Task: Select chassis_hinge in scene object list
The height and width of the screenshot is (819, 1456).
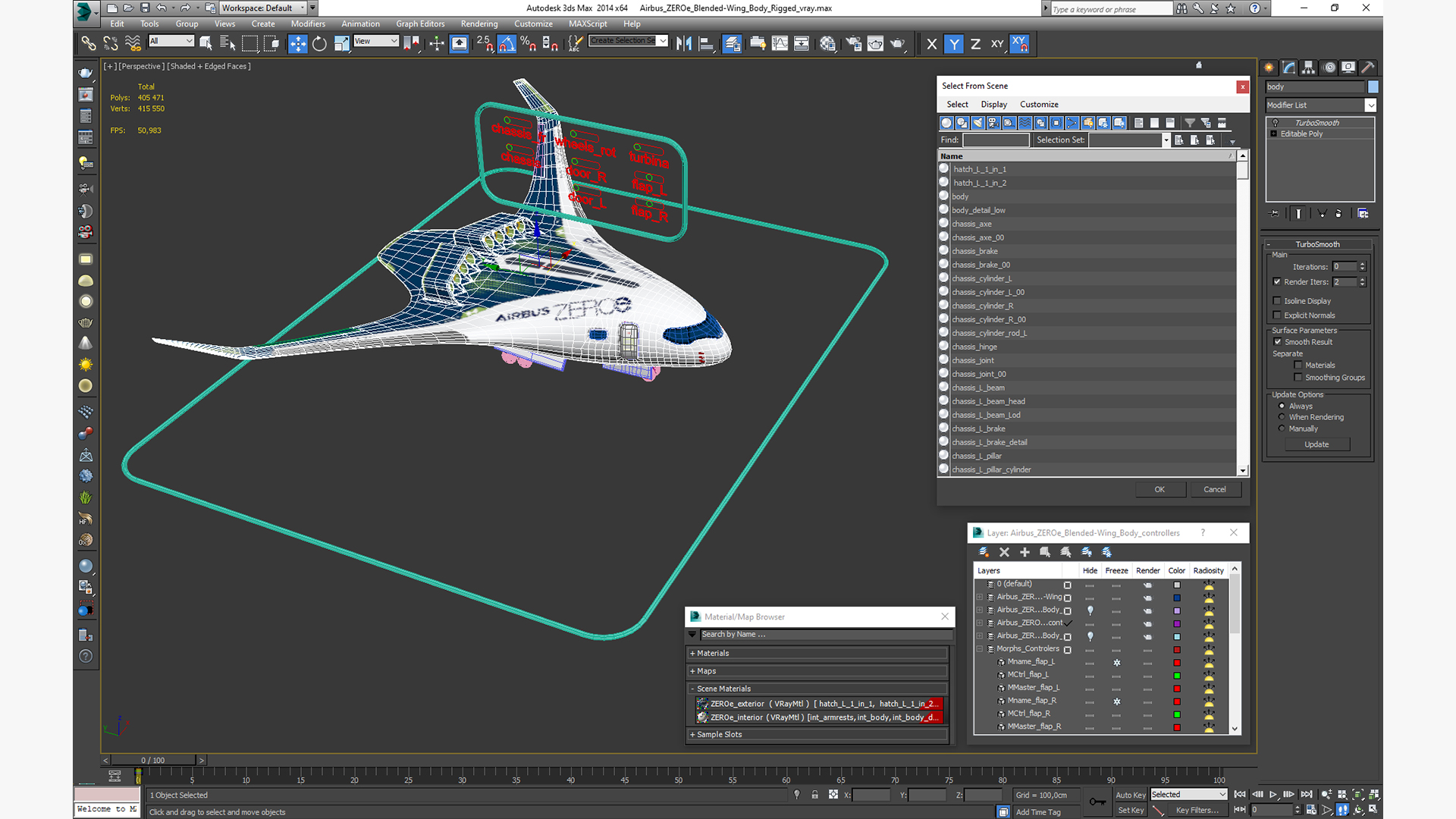Action: click(1087, 347)
